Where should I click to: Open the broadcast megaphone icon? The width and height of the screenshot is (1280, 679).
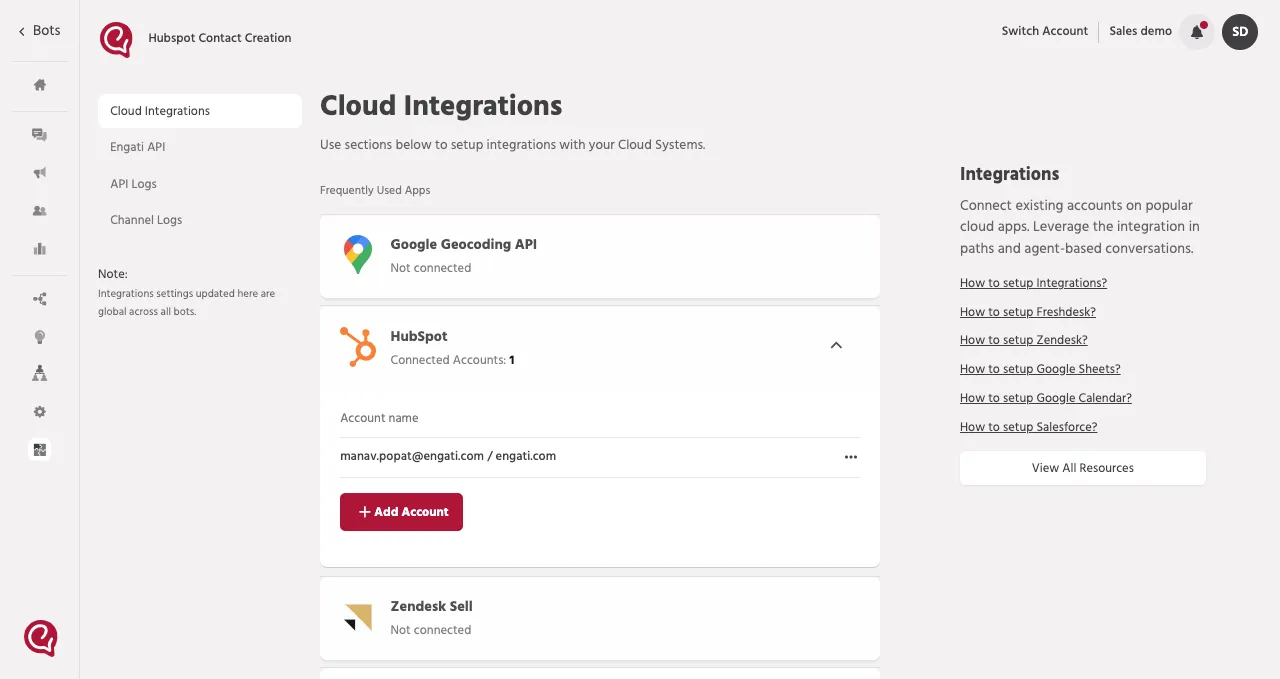tap(40, 173)
